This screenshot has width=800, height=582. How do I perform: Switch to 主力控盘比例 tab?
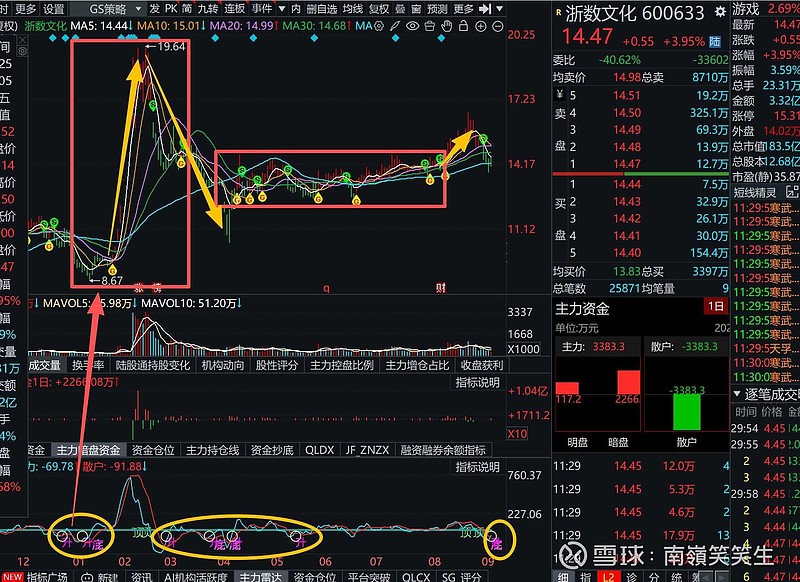pos(342,365)
